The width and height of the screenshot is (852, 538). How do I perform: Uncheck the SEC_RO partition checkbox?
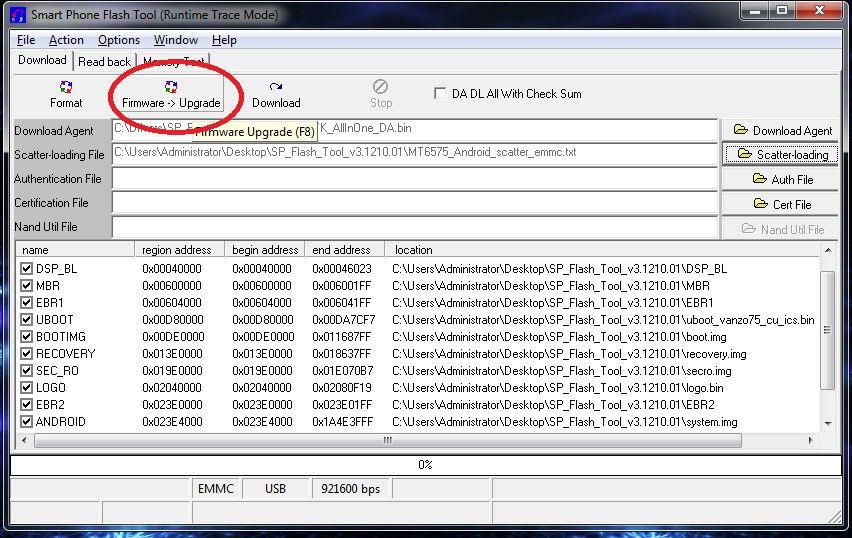(26, 371)
